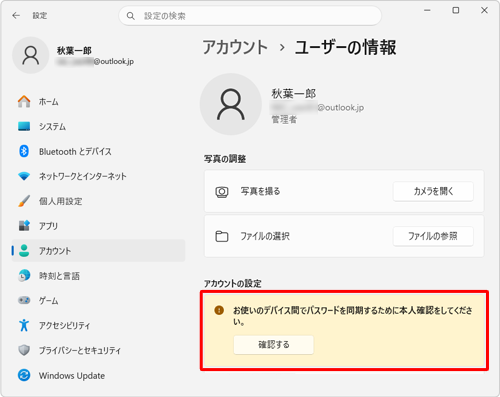Select システム label in the sidebar
The width and height of the screenshot is (500, 397).
point(52,127)
